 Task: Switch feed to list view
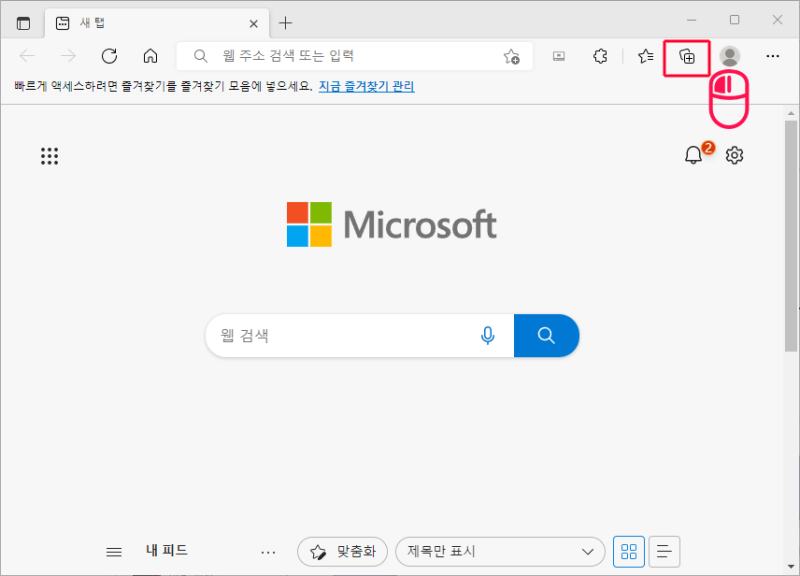[x=664, y=552]
